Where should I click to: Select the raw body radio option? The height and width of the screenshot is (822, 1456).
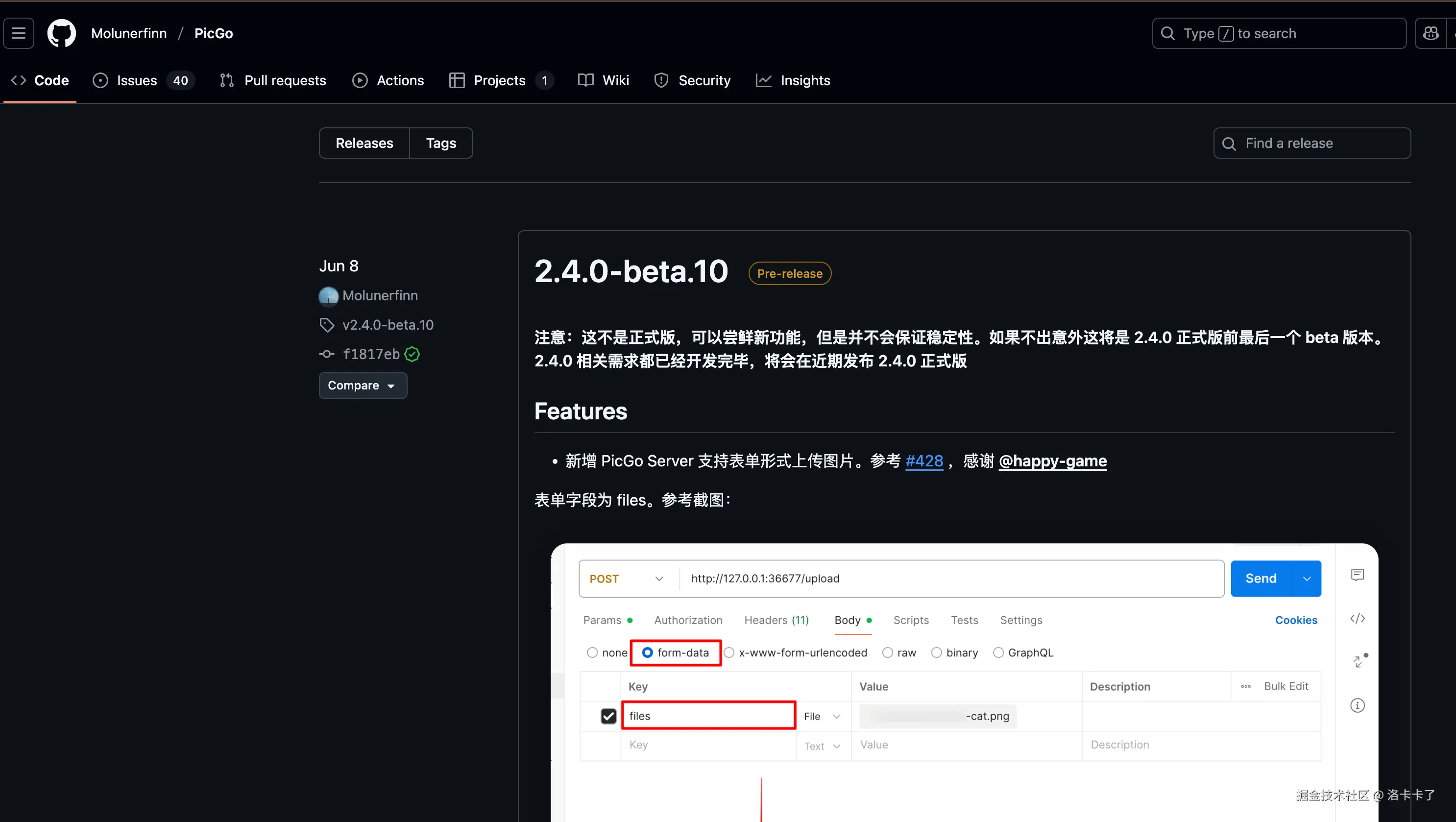pyautogui.click(x=888, y=653)
